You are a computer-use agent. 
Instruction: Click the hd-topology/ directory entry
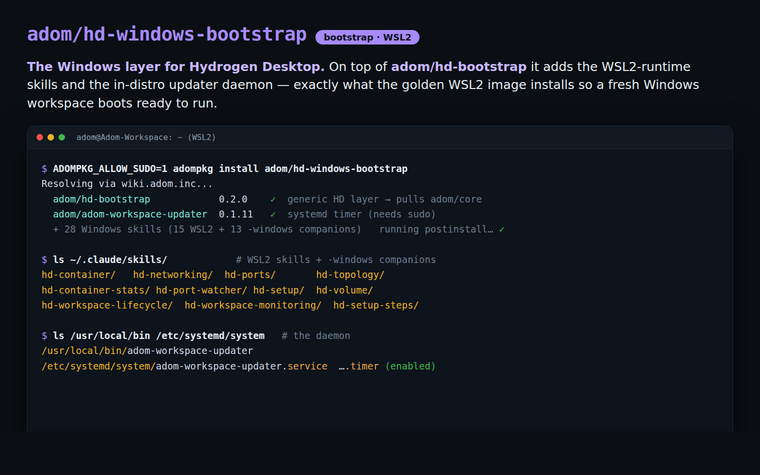pos(350,275)
